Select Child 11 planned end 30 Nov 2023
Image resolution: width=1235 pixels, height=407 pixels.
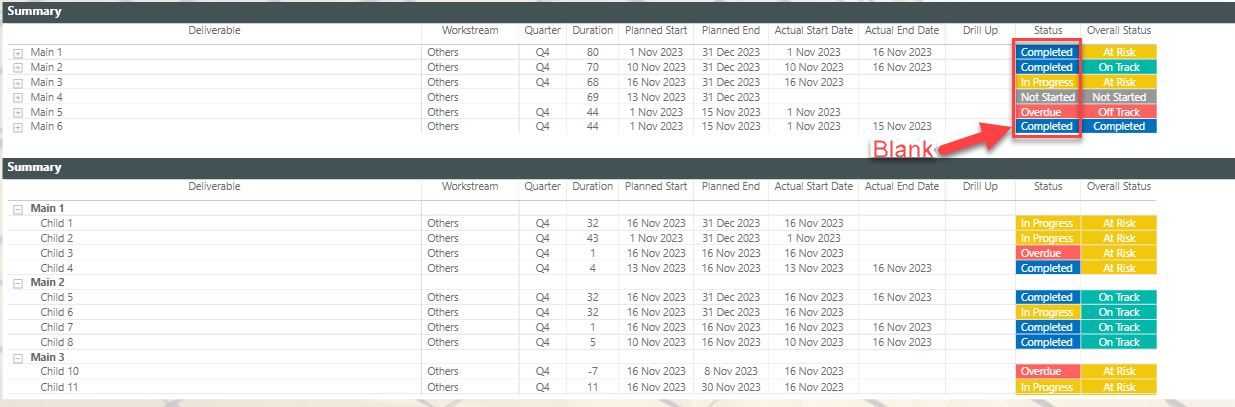[x=731, y=387]
